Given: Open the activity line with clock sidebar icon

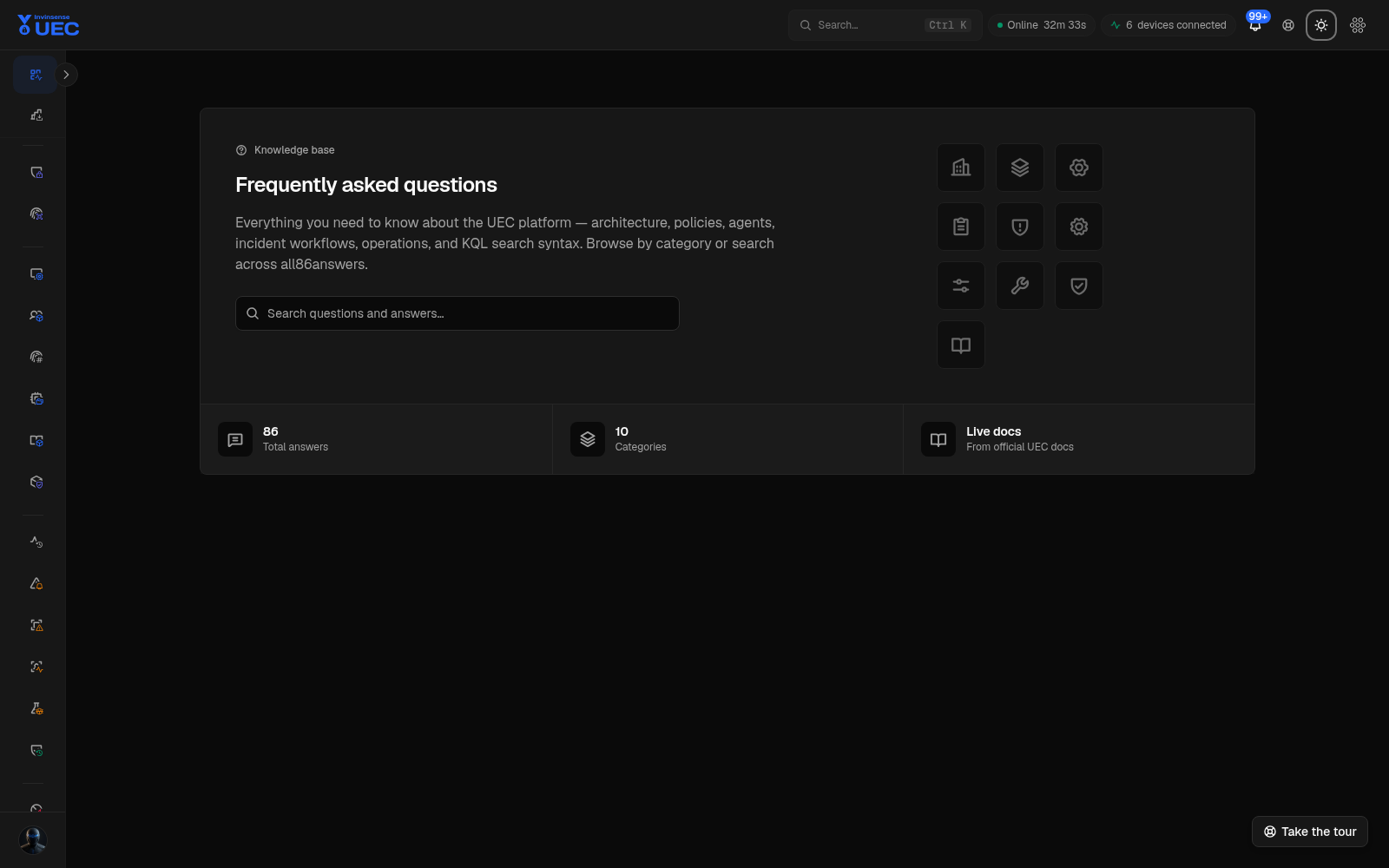Looking at the screenshot, I should [36, 542].
